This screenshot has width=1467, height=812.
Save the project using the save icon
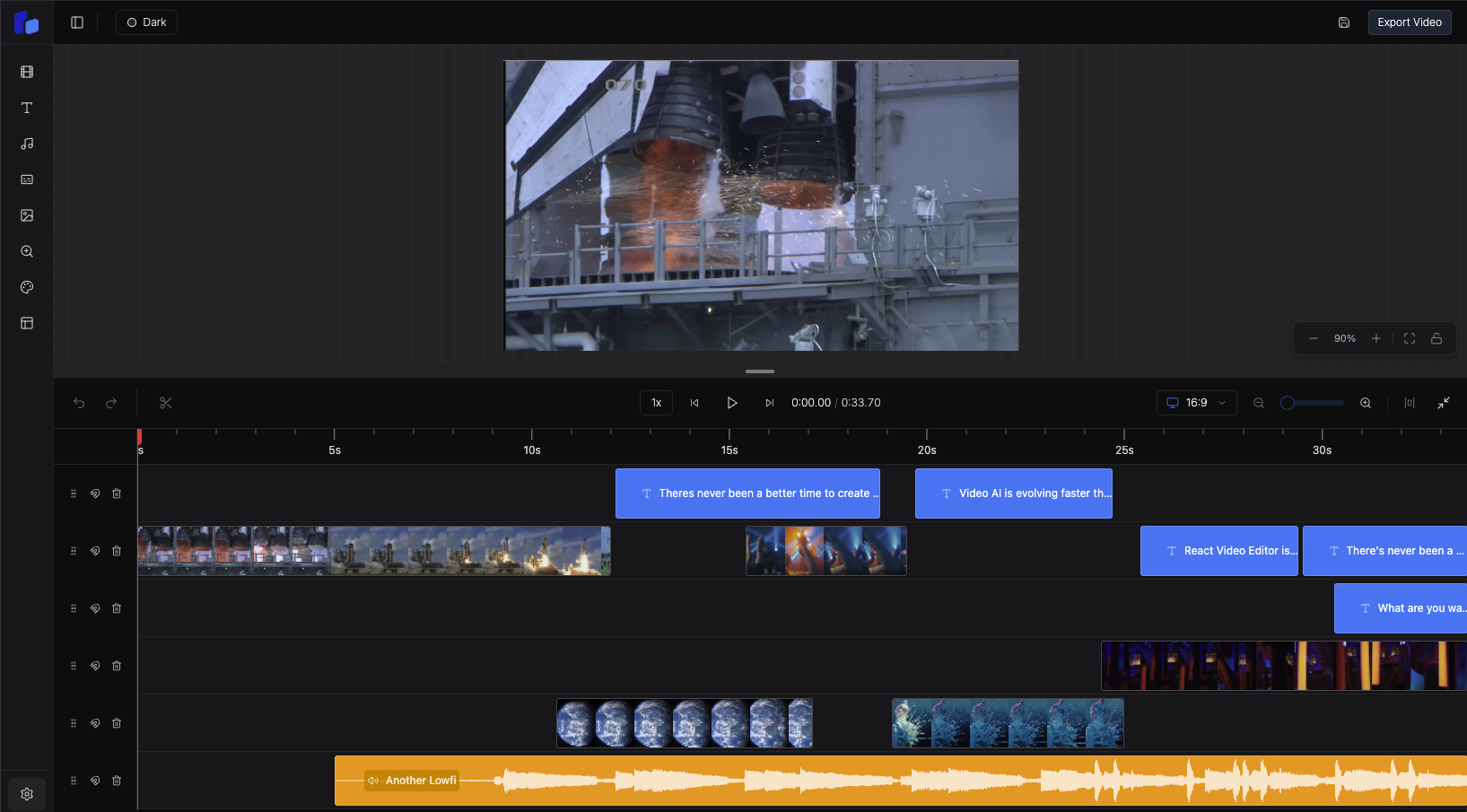(1344, 22)
